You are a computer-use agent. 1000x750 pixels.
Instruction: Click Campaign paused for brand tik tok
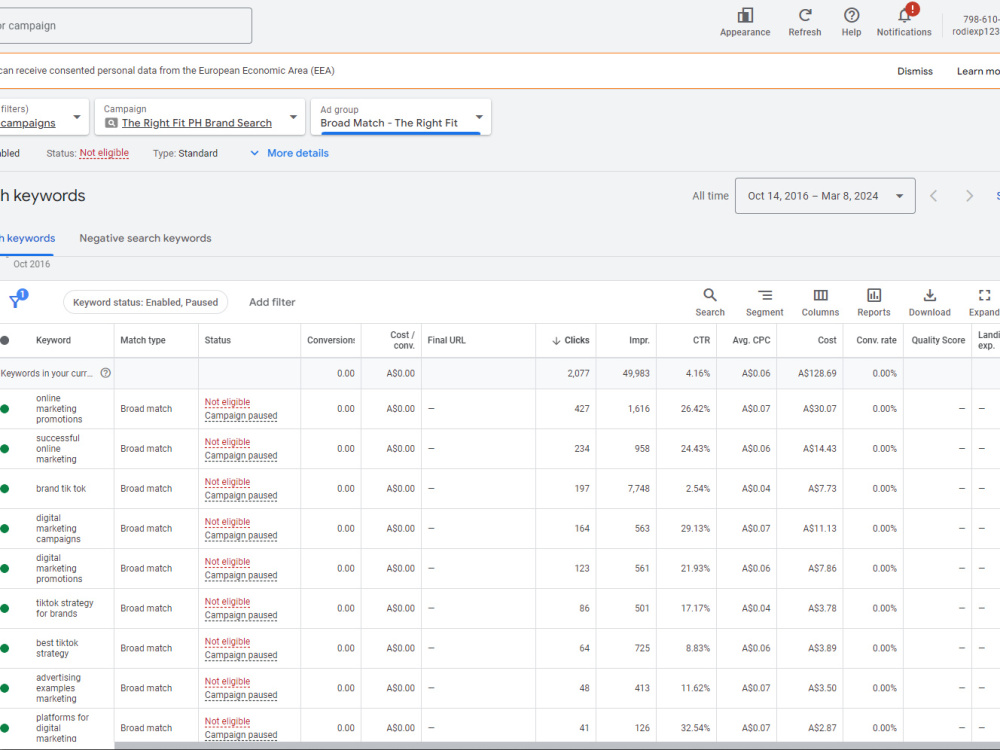pos(240,496)
